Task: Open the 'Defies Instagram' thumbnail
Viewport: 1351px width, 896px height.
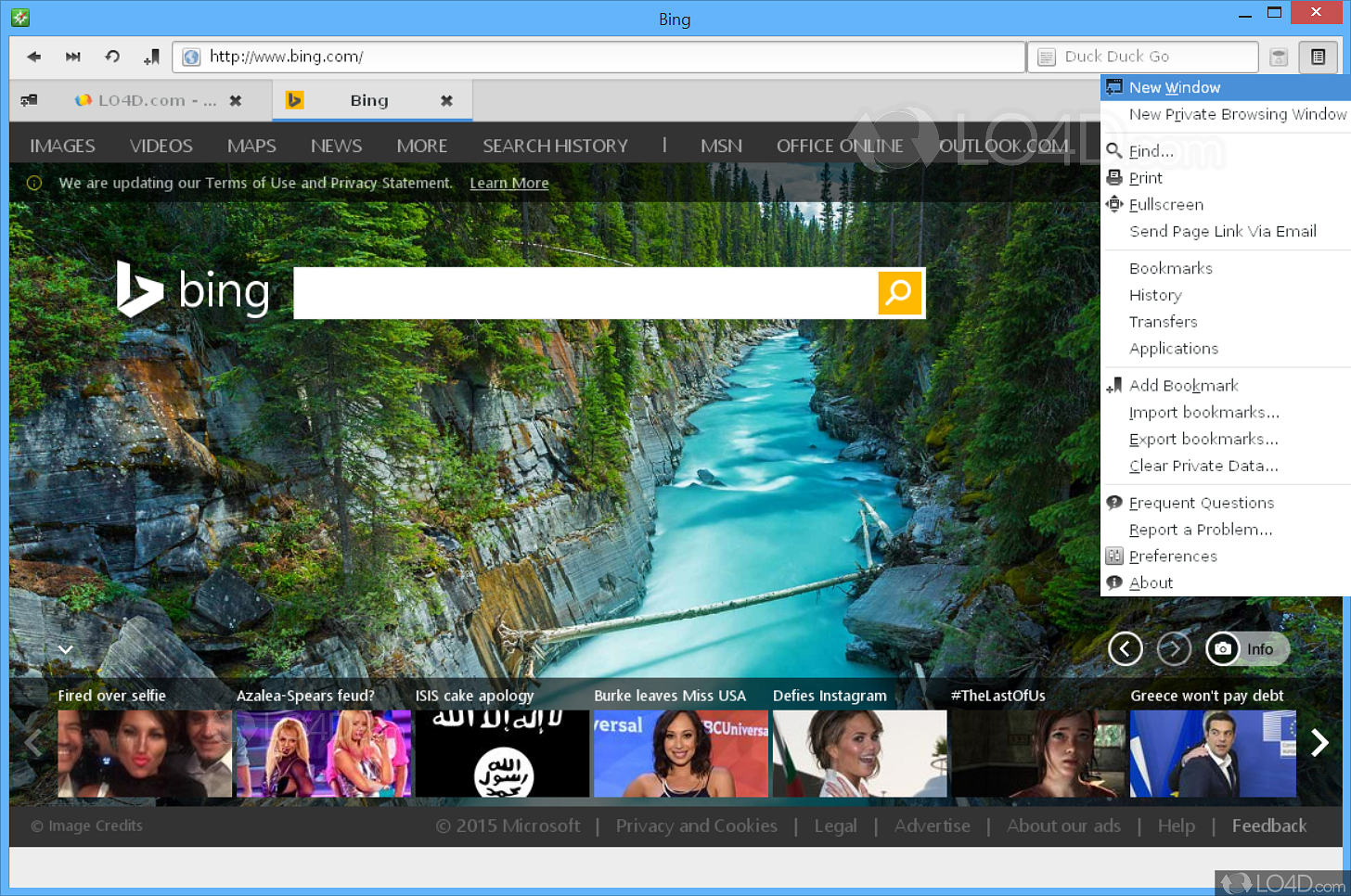Action: tap(860, 753)
